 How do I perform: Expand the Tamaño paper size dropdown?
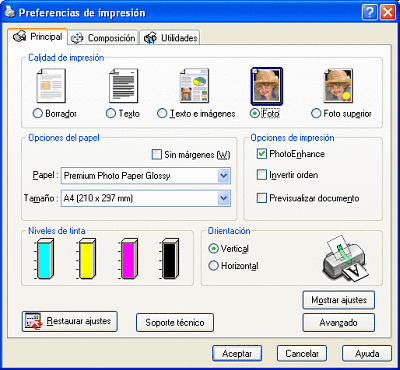[x=146, y=199]
